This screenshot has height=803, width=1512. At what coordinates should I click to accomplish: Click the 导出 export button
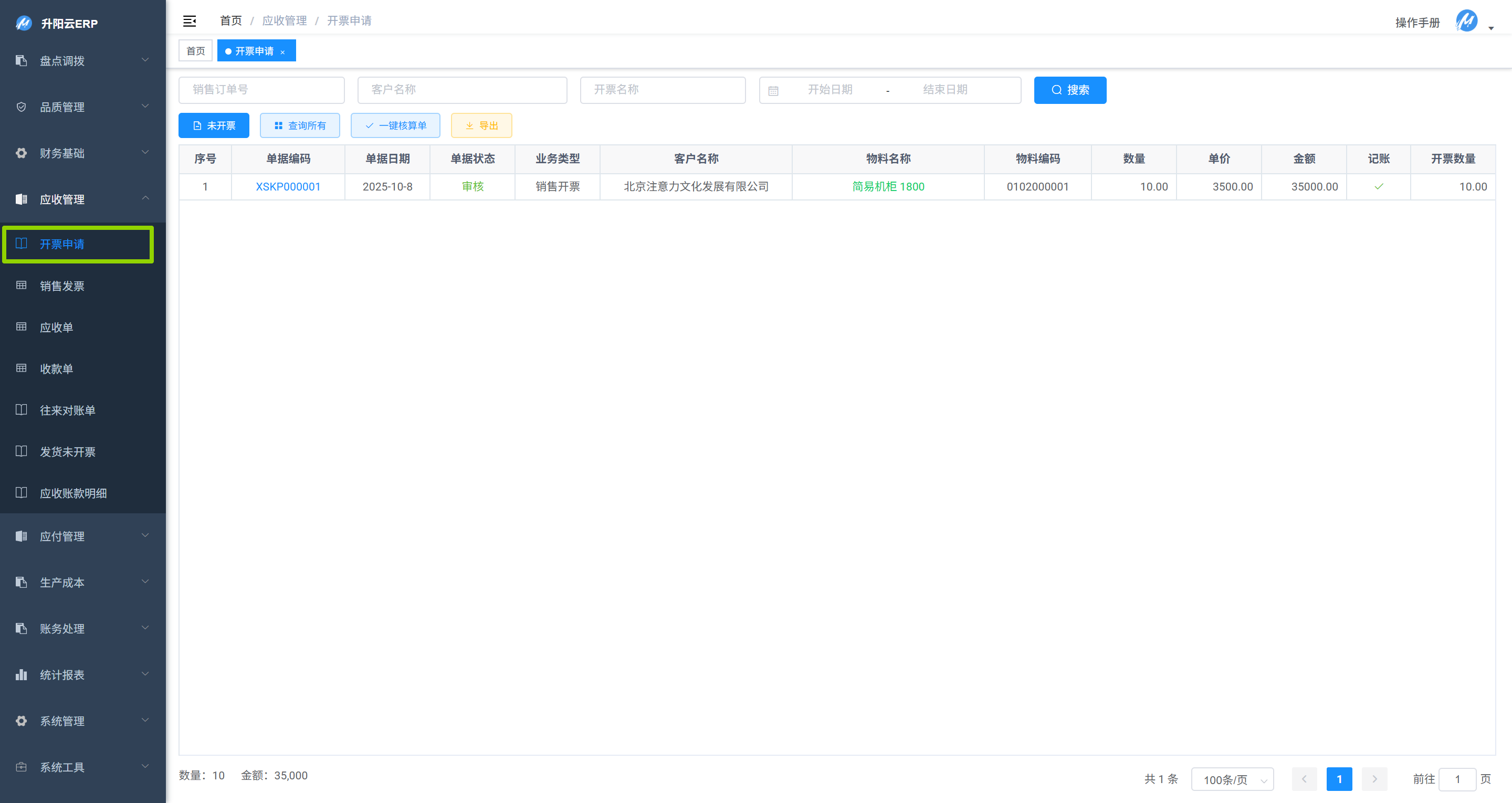click(481, 125)
